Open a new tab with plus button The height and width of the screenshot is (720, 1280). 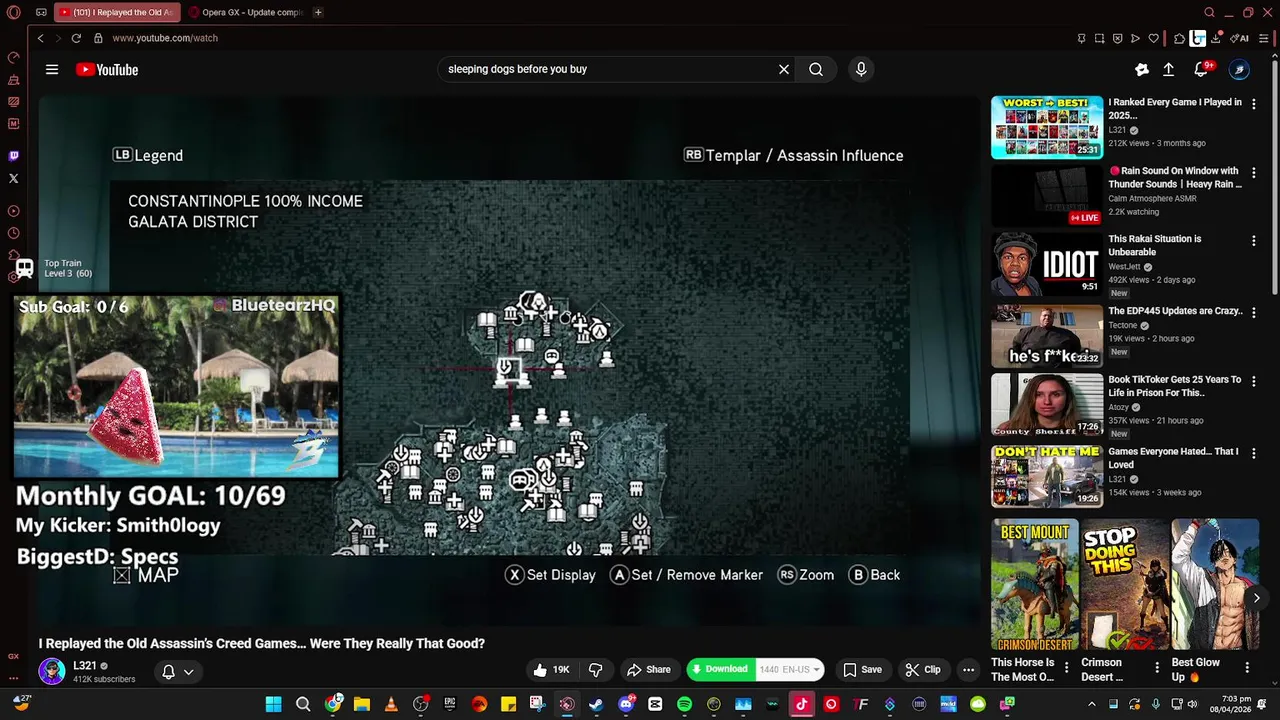pos(318,12)
